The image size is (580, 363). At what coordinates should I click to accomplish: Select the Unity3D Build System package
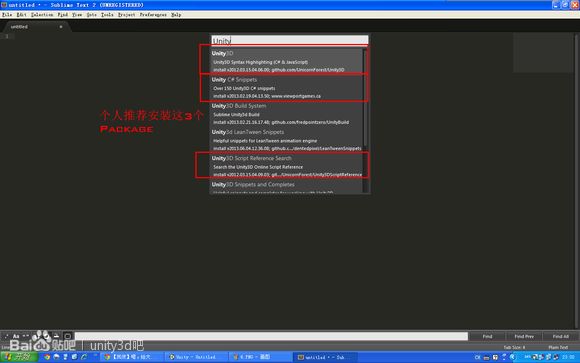click(x=287, y=114)
